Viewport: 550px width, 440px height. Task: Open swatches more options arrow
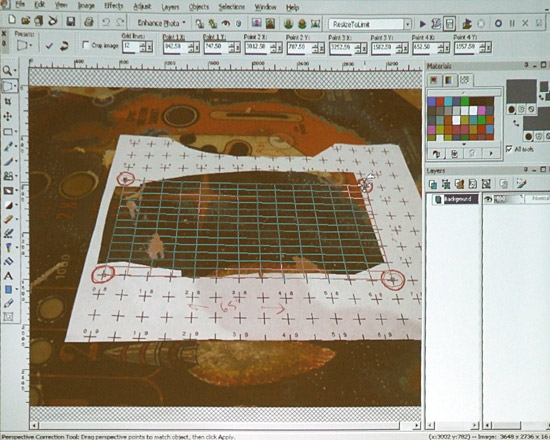[491, 153]
